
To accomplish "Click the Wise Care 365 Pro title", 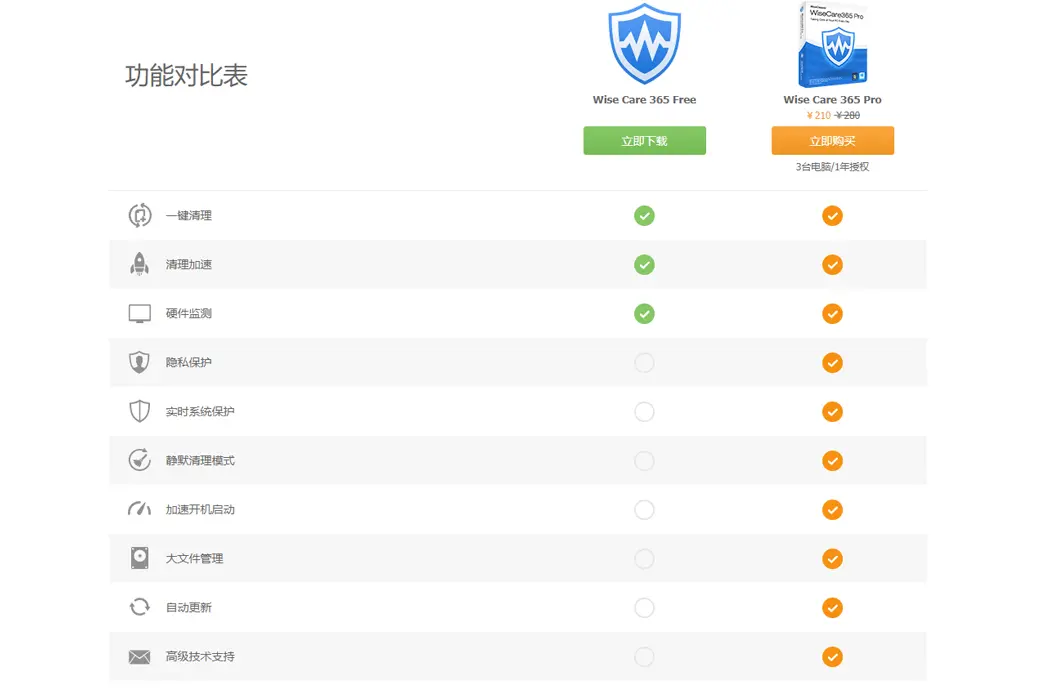I will (x=832, y=100).
